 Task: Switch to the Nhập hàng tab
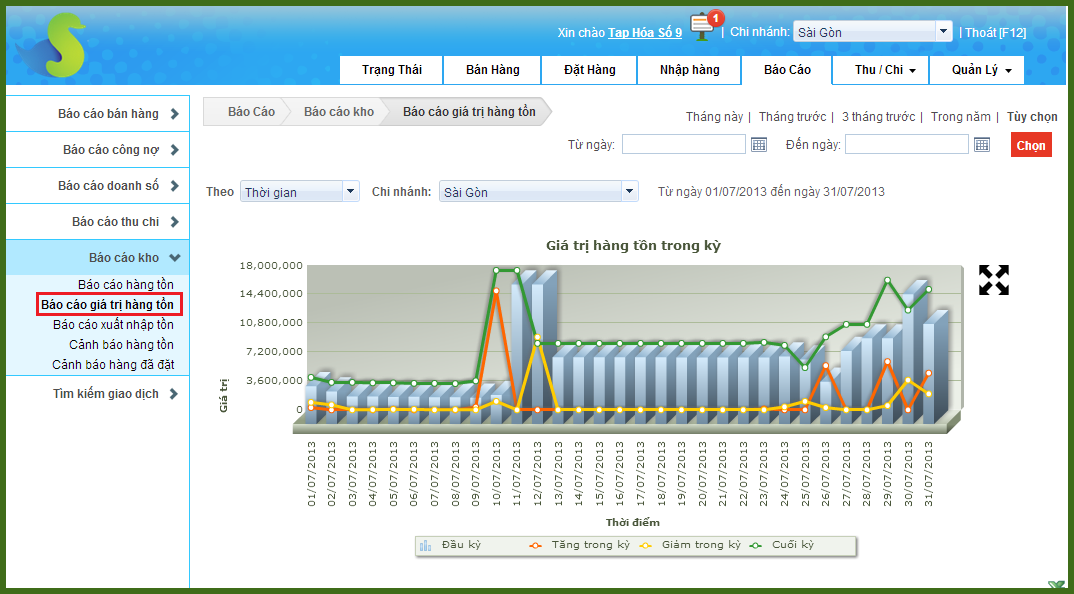tap(689, 70)
